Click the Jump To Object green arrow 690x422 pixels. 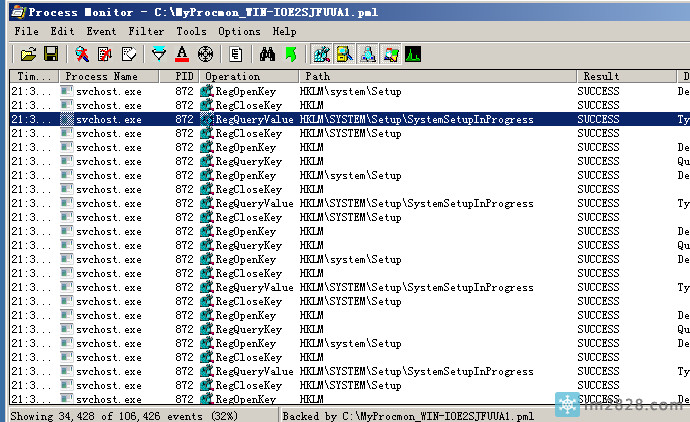click(290, 54)
